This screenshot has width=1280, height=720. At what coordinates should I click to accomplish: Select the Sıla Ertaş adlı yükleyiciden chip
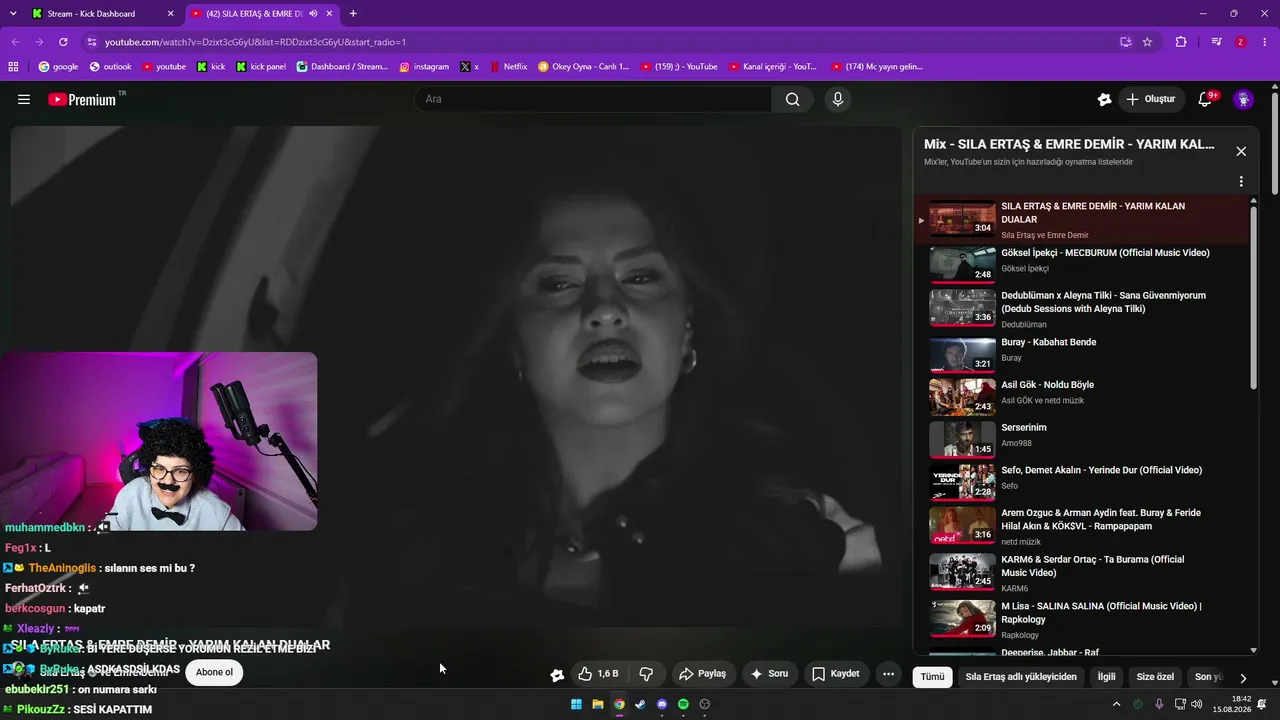point(1021,677)
